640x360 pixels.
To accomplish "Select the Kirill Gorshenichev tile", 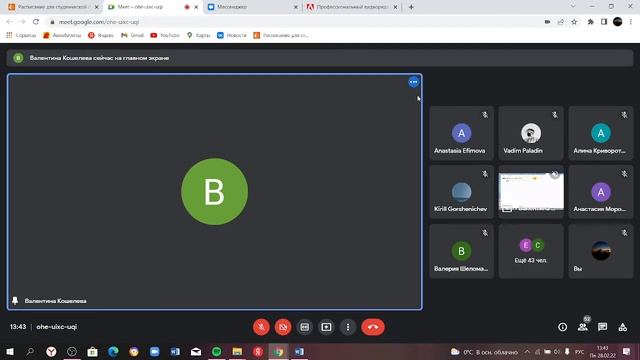I will coord(461,192).
